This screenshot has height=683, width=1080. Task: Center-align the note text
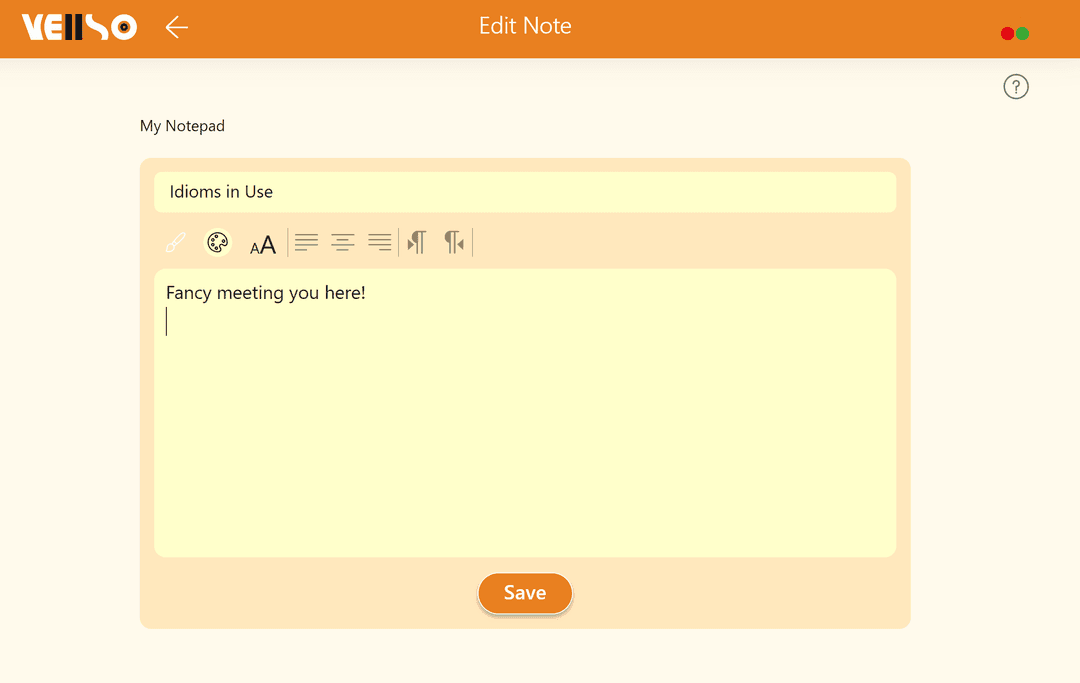(x=343, y=242)
